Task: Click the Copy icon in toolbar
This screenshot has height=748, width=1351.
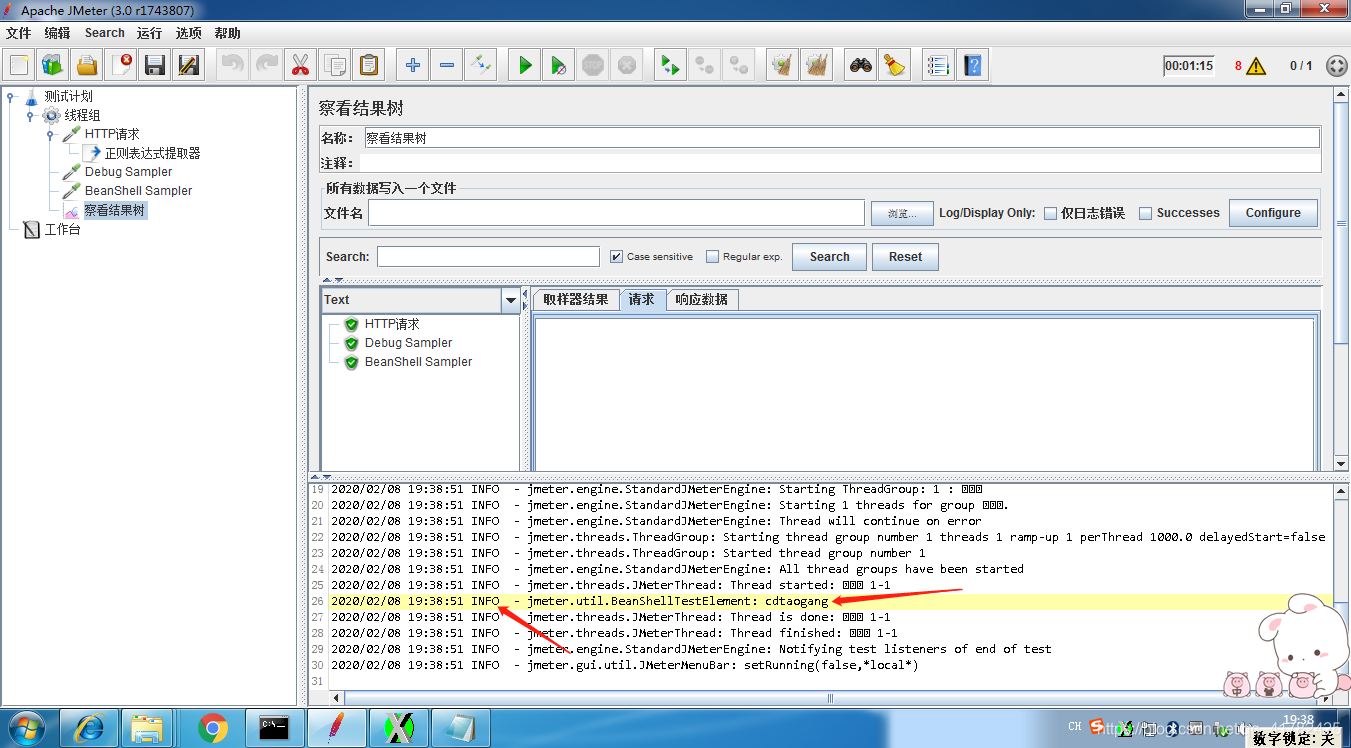Action: point(335,65)
